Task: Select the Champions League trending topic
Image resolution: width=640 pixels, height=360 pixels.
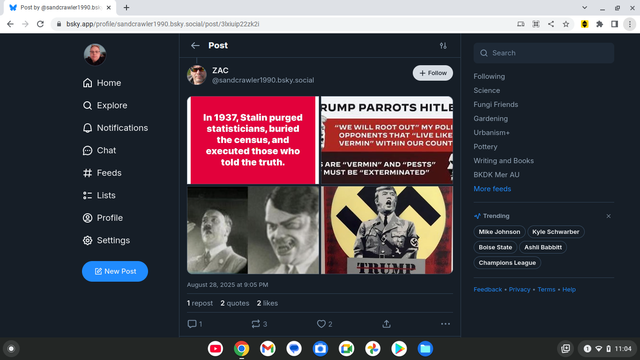Action: click(507, 263)
